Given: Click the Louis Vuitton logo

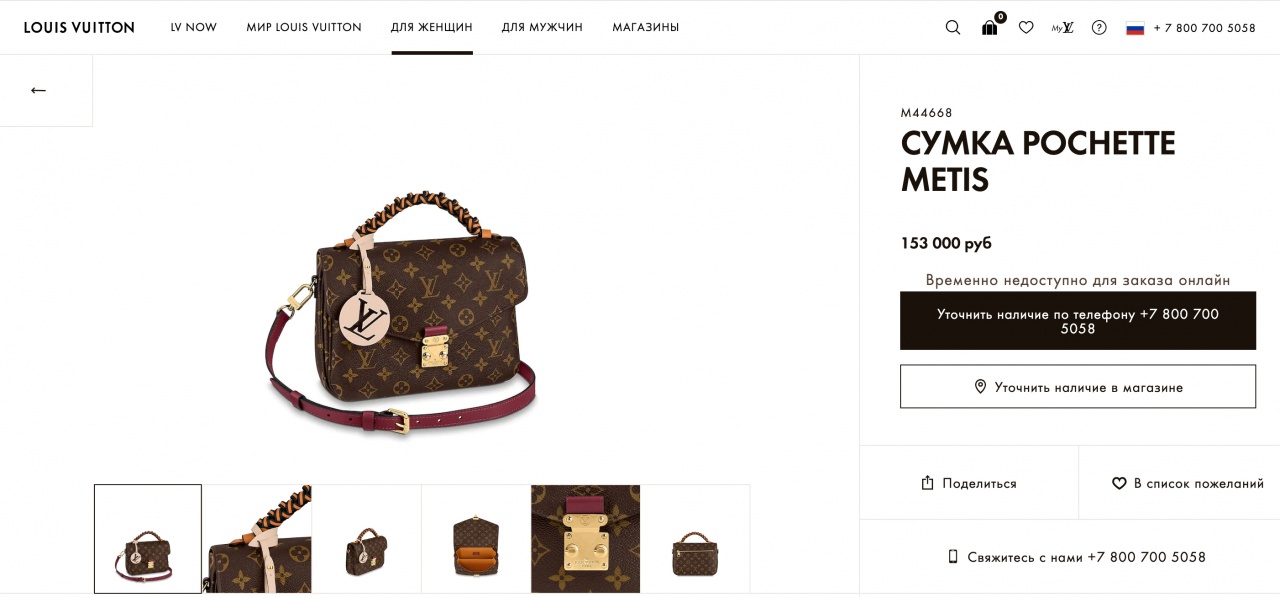Looking at the screenshot, I should 79,27.
